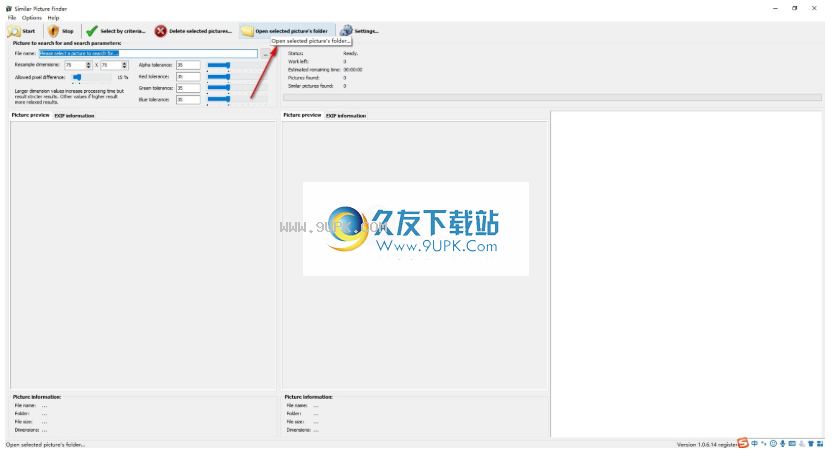The image size is (832, 459).
Task: Open the emoji face tray icon
Action: 773,444
